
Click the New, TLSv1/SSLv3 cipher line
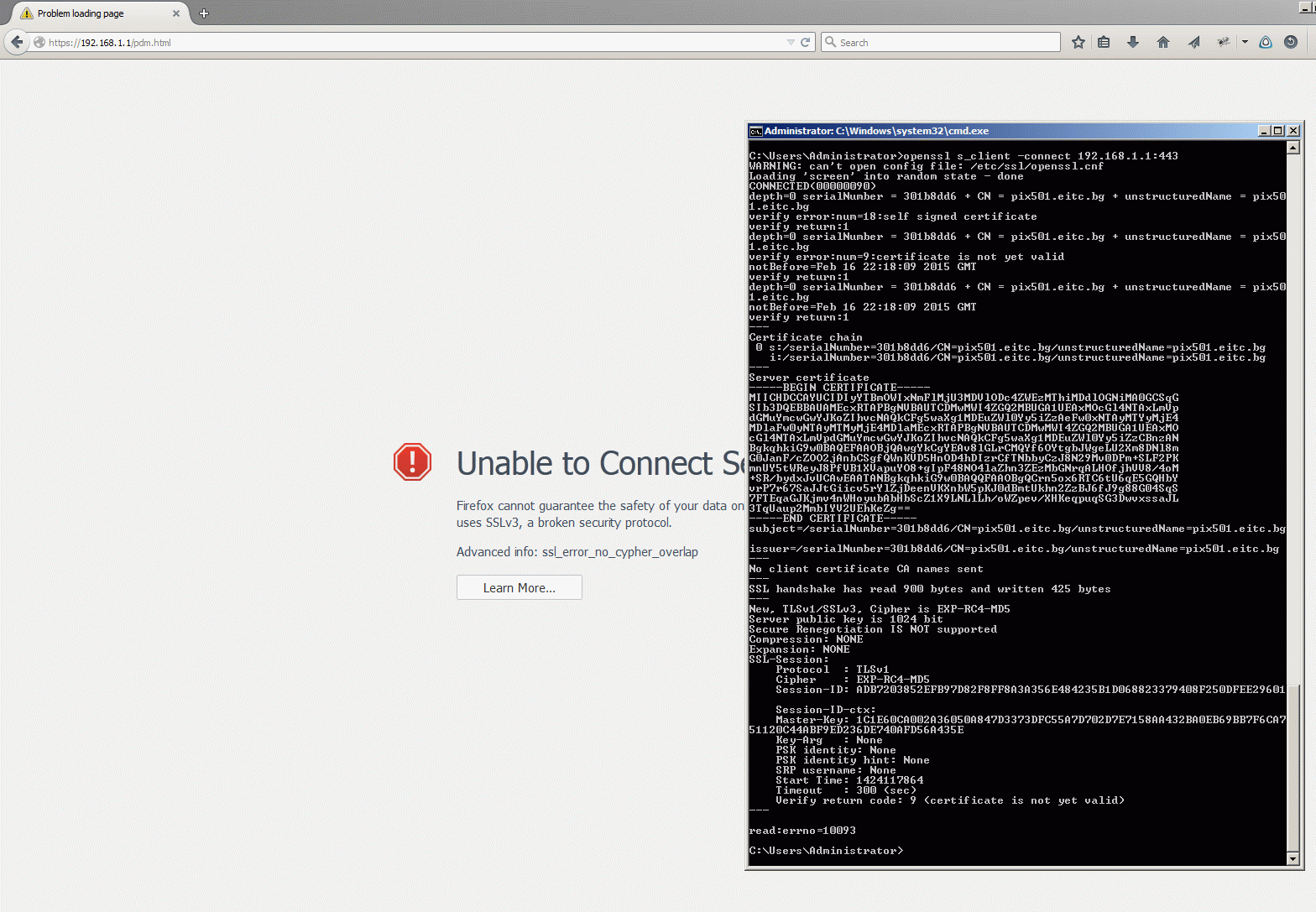(x=880, y=609)
